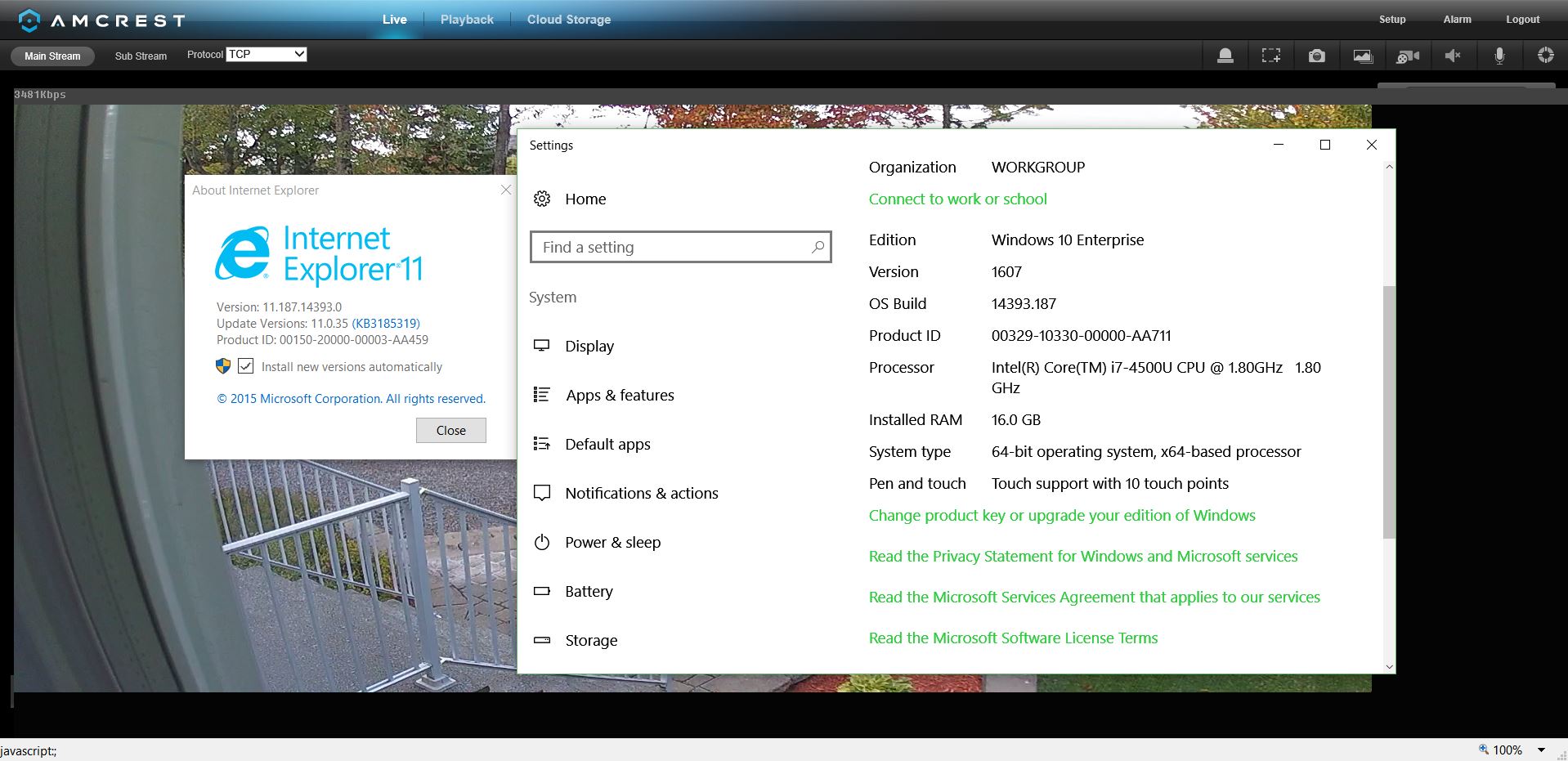Start recording with the video camera icon
1568x761 pixels.
pyautogui.click(x=1408, y=56)
